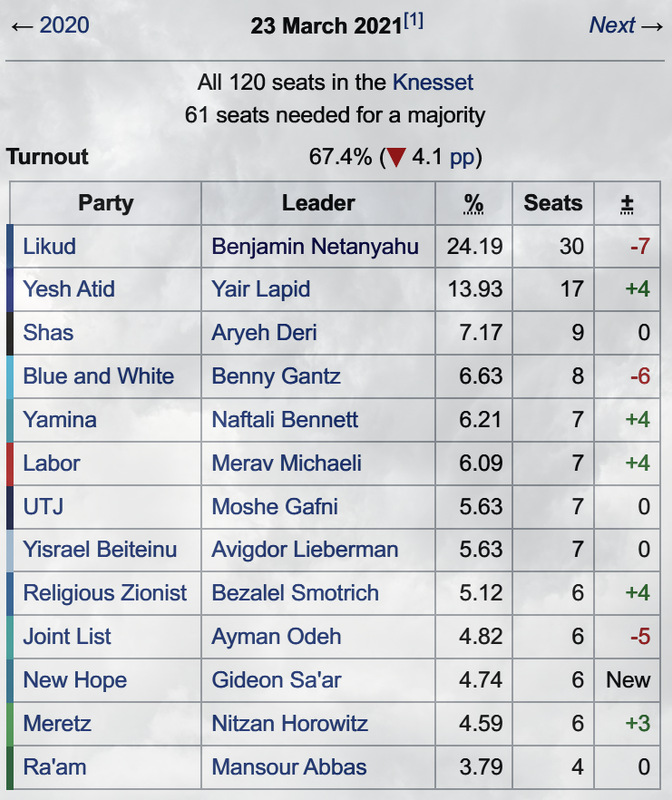Go to the Next election link

coord(612,25)
